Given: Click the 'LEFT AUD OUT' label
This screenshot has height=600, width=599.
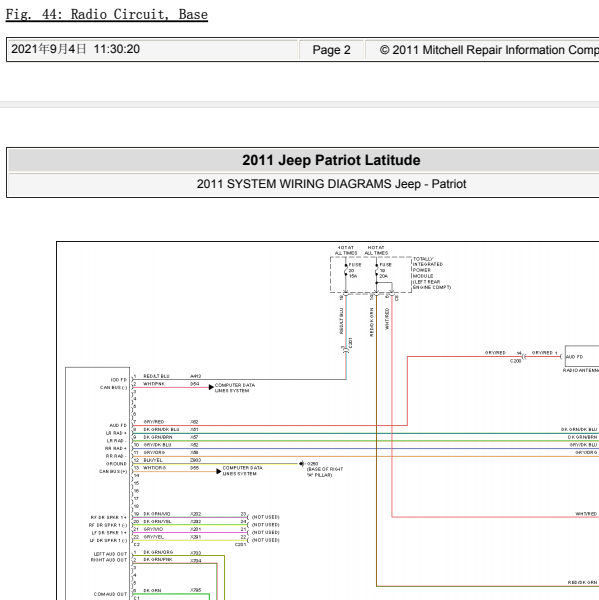Looking at the screenshot, I should (x=110, y=554).
